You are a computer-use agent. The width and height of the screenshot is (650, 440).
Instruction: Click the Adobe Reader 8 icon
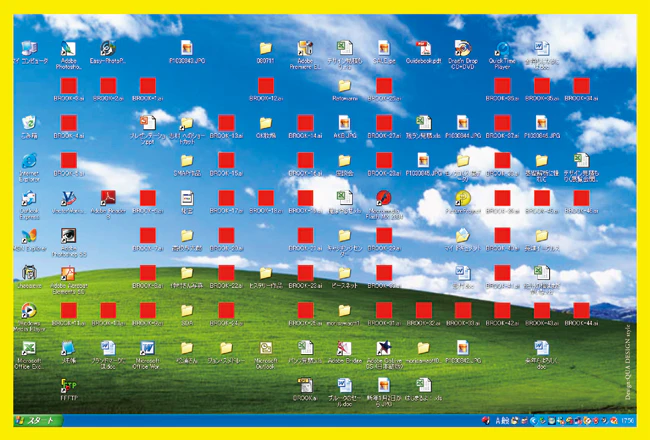[108, 198]
